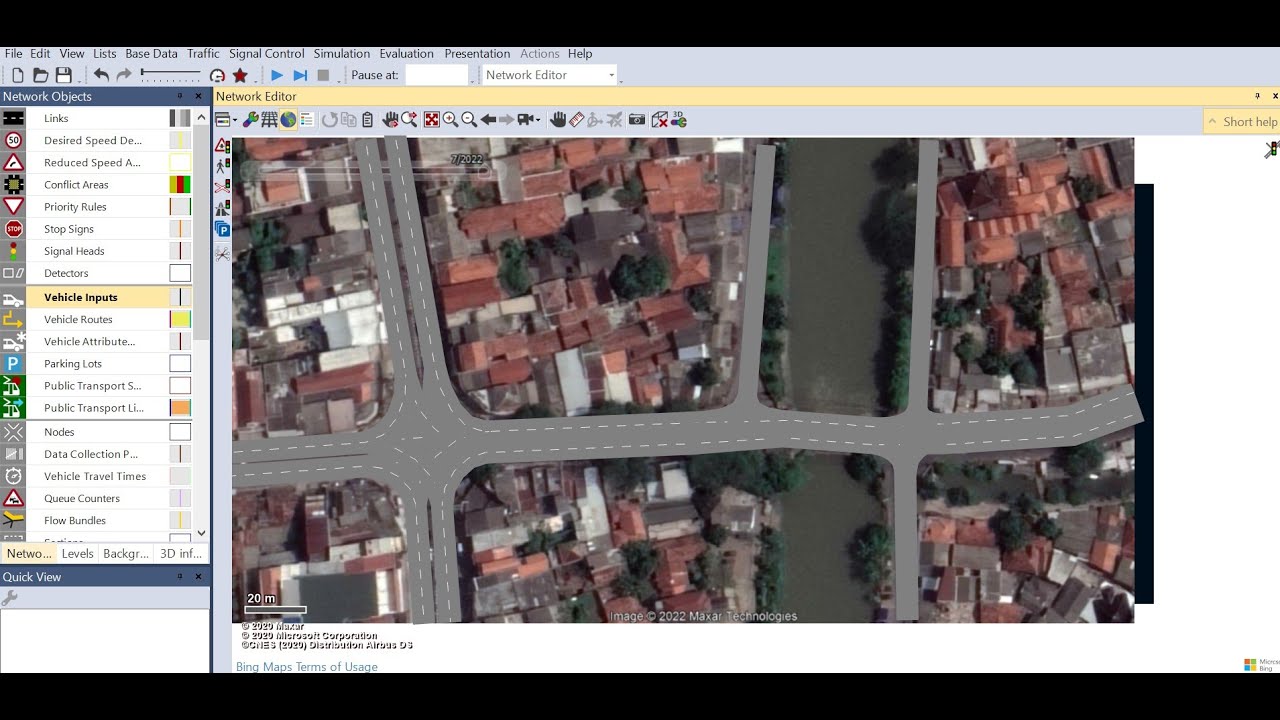Switch to the 3D info tab

coord(181,554)
